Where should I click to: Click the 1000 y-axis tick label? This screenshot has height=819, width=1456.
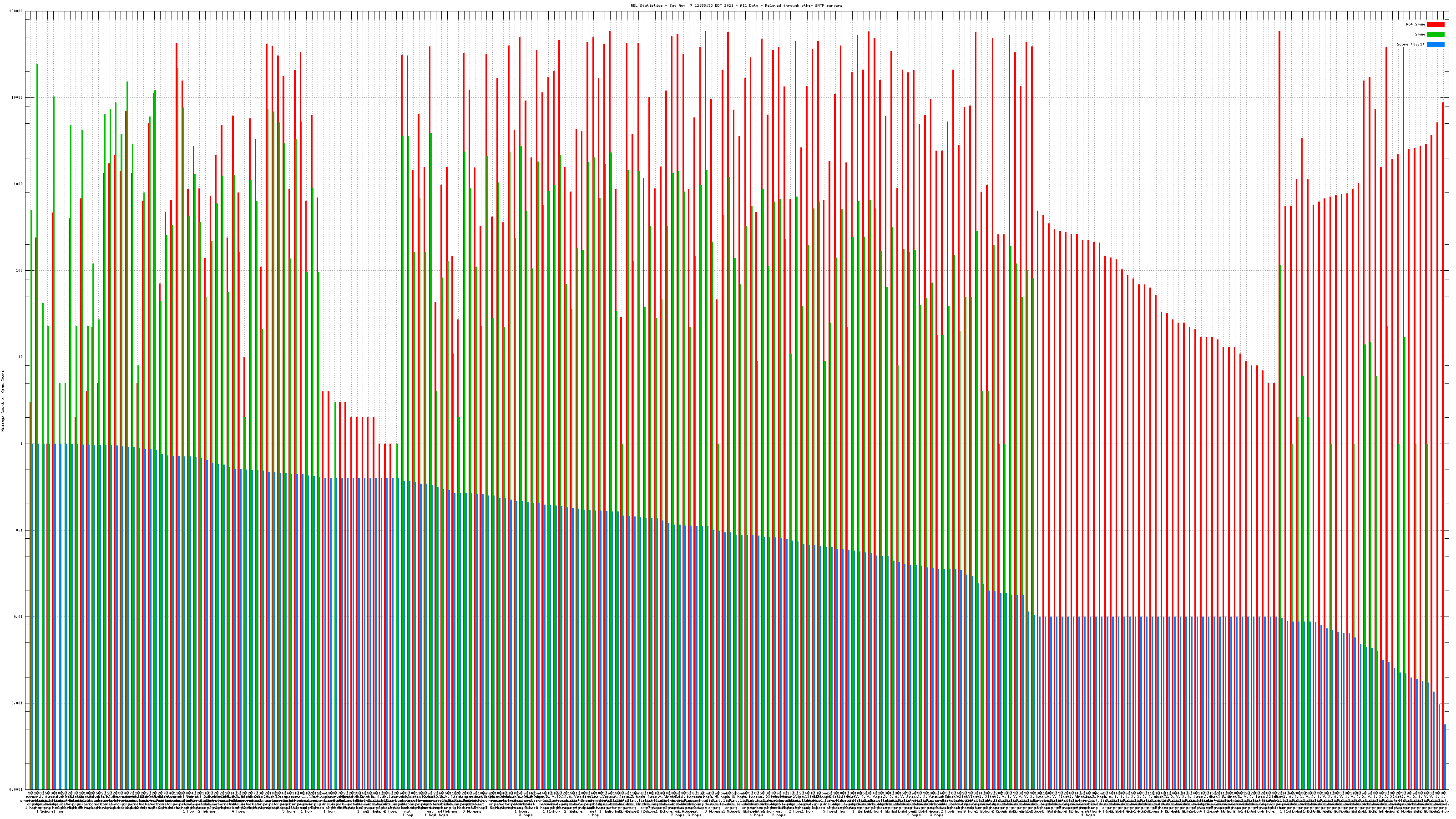[x=19, y=184]
